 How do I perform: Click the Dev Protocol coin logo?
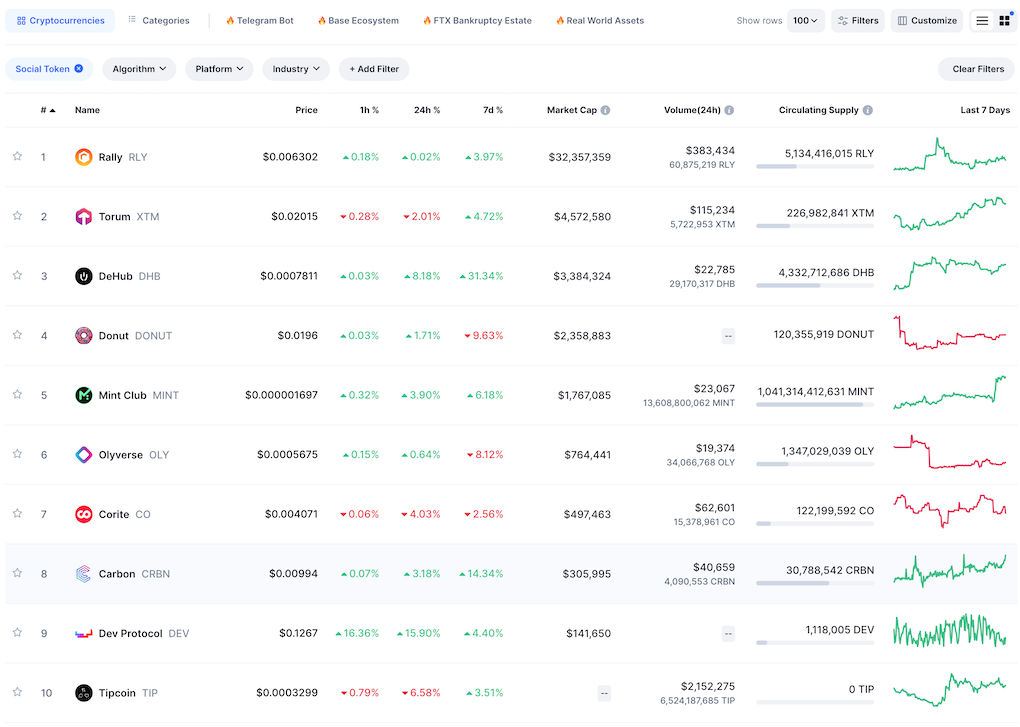pos(83,633)
